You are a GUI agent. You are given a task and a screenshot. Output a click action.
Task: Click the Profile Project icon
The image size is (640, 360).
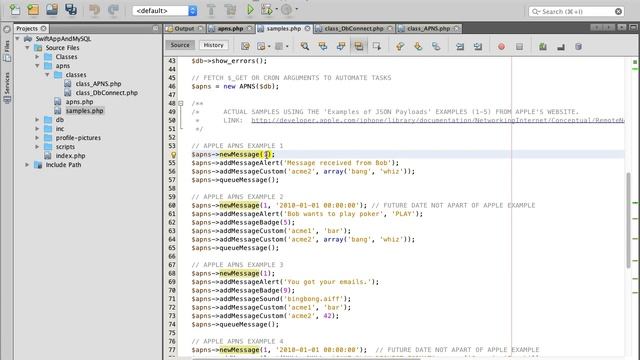pos(287,9)
